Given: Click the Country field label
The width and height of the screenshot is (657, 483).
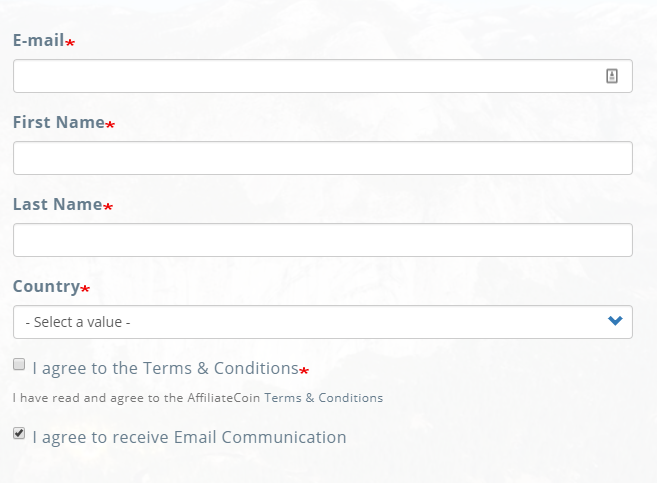Looking at the screenshot, I should (46, 286).
